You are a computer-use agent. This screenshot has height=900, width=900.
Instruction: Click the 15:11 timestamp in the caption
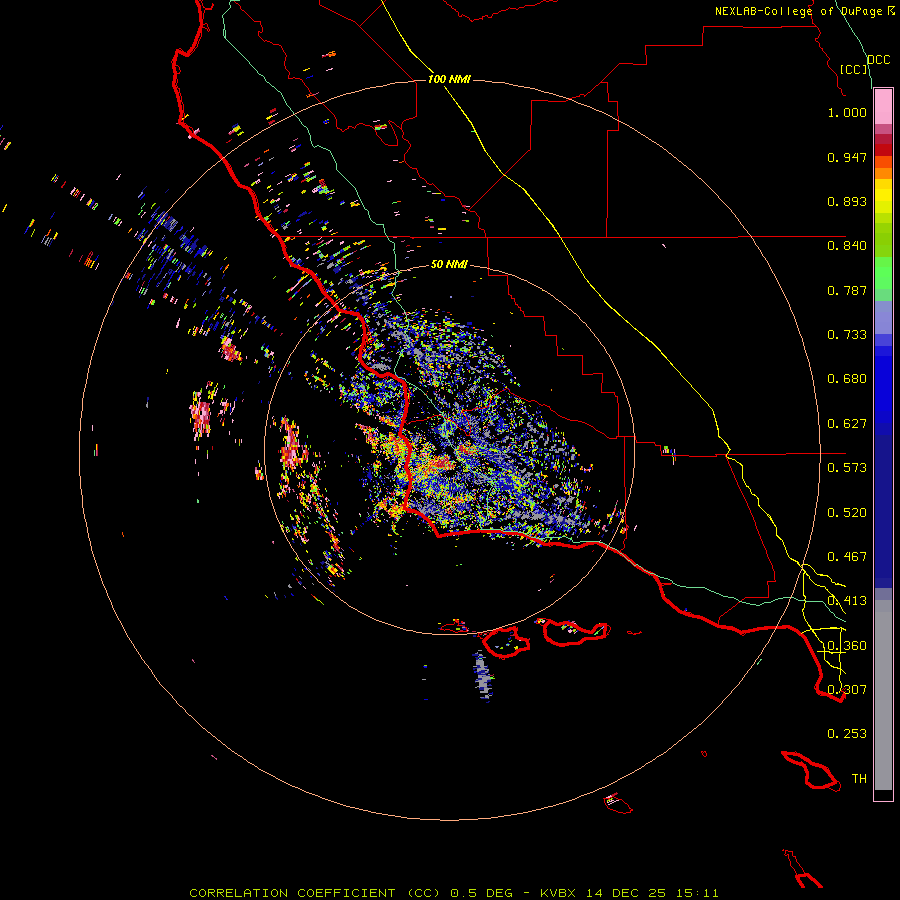tap(696, 893)
